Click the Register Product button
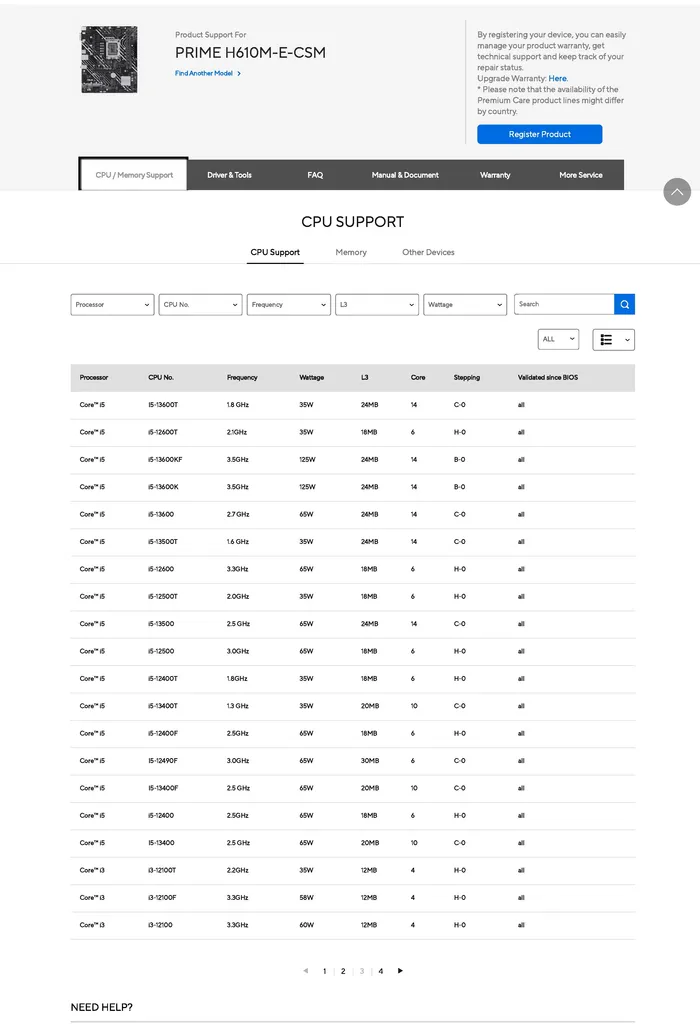The width and height of the screenshot is (700, 1024). coord(539,135)
